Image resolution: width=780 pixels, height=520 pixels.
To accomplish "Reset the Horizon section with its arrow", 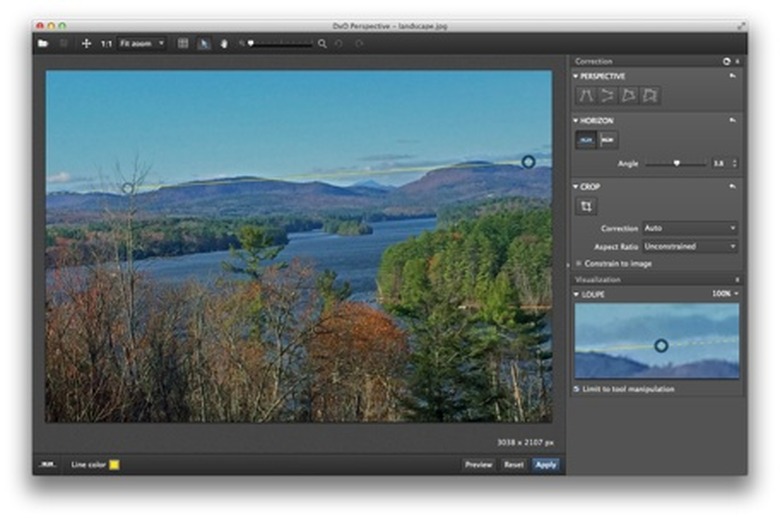I will tap(733, 120).
